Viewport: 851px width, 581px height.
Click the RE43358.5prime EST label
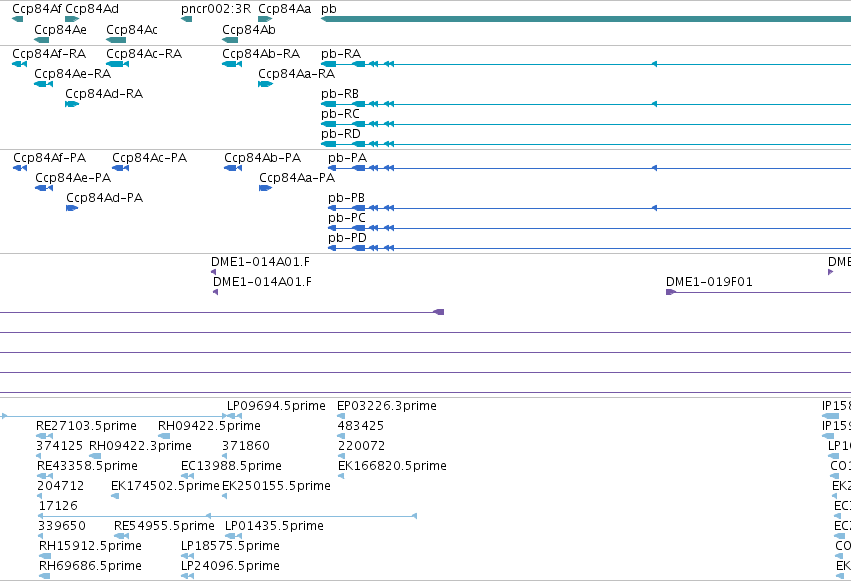pos(87,466)
